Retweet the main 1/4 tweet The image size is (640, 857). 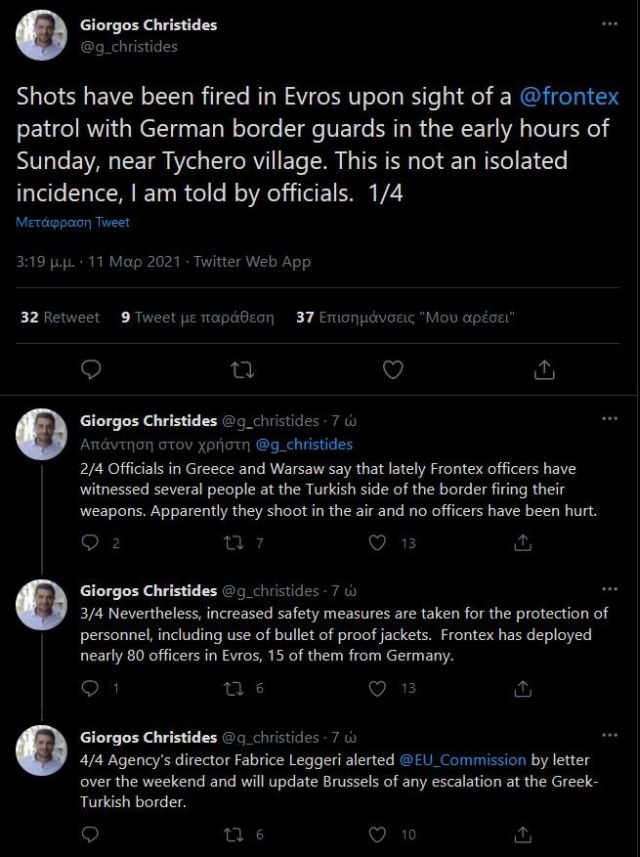click(241, 370)
